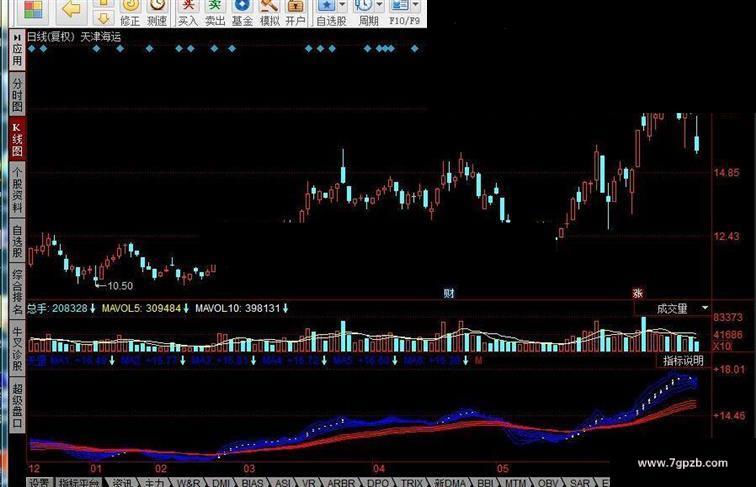Click the 设置 settings tab at bottom
The width and height of the screenshot is (756, 487).
pos(39,482)
